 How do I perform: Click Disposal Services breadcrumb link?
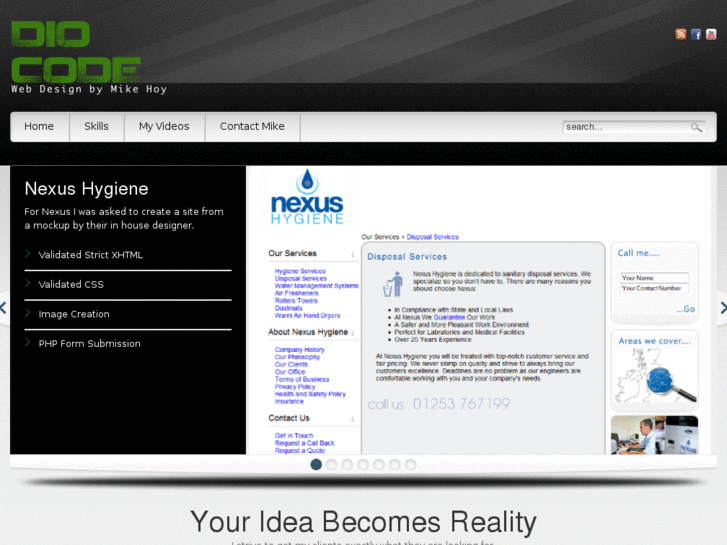click(432, 237)
